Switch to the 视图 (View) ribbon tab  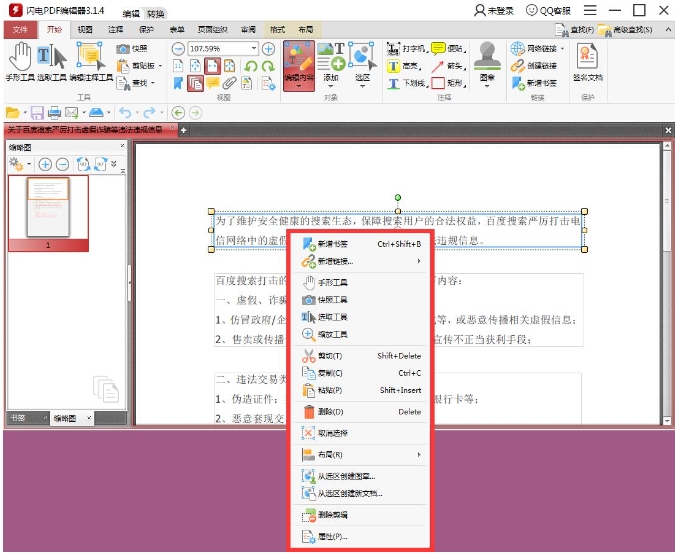coord(85,30)
